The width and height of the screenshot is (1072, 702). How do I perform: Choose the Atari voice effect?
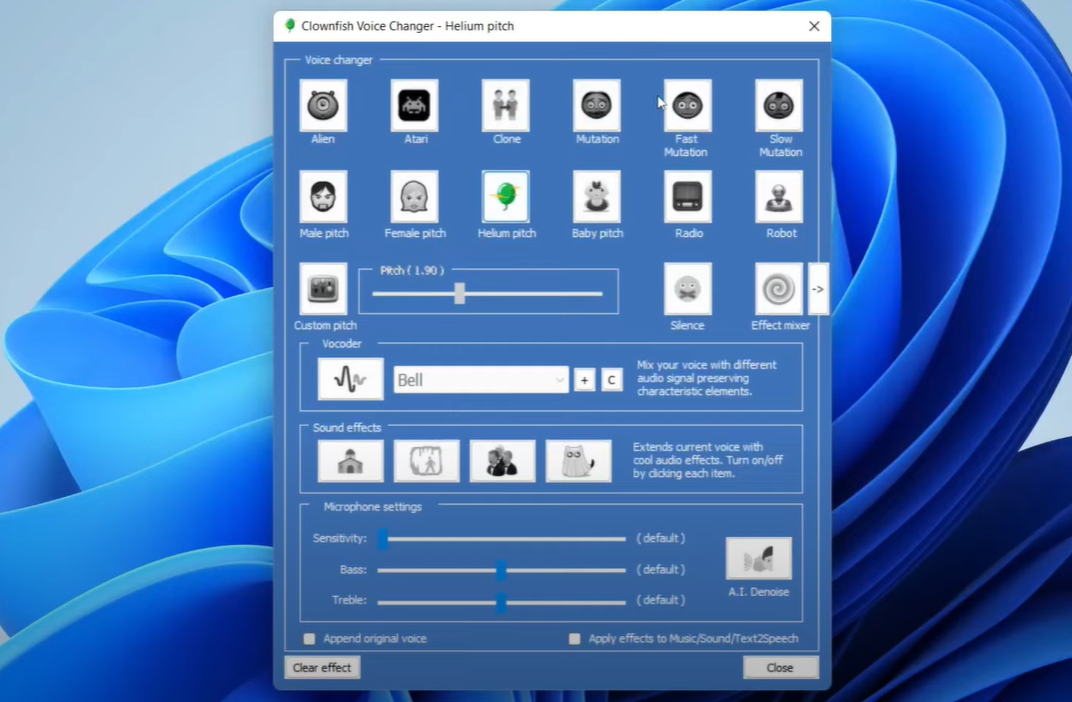pyautogui.click(x=414, y=106)
